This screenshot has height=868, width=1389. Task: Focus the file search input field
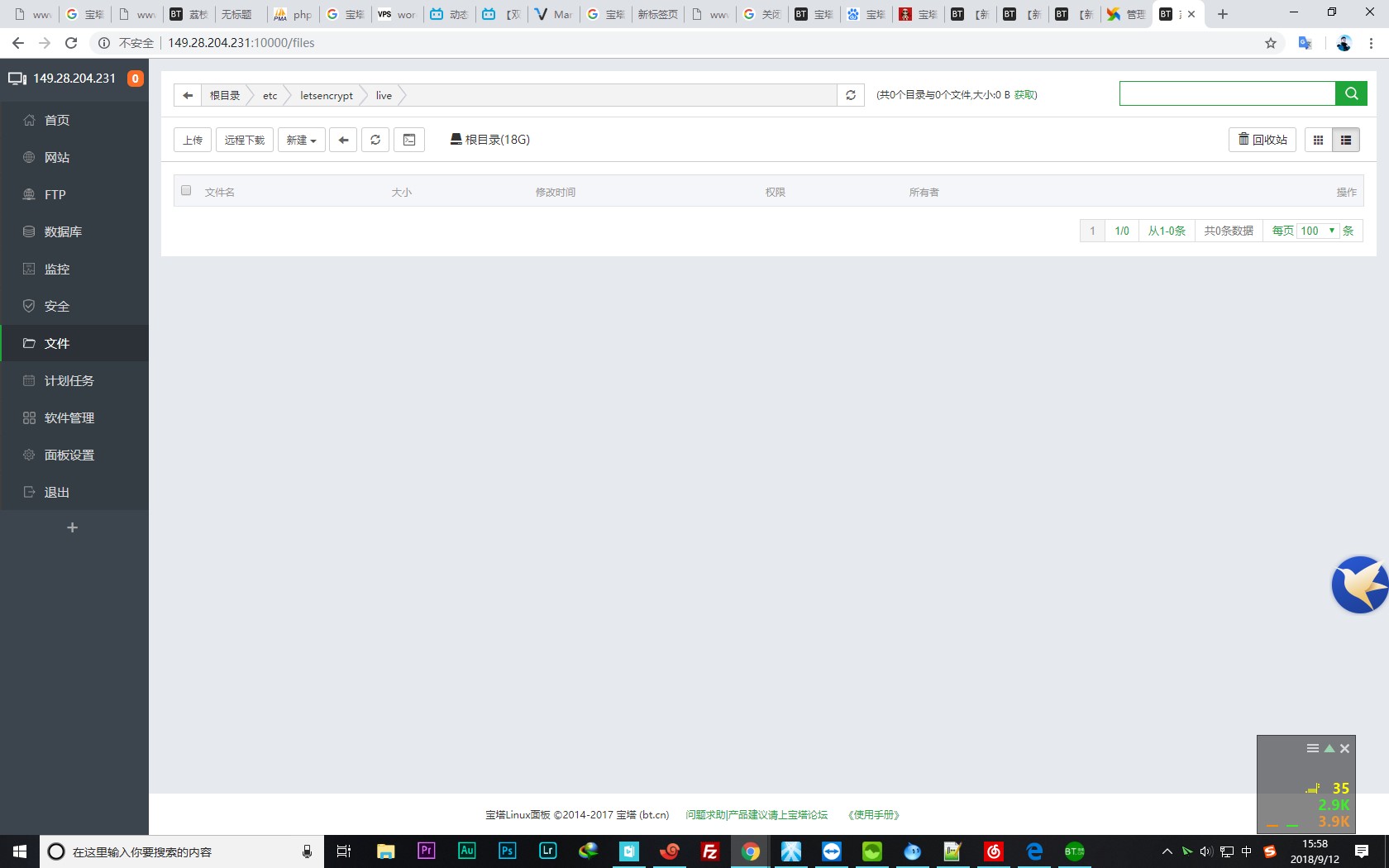click(1228, 93)
